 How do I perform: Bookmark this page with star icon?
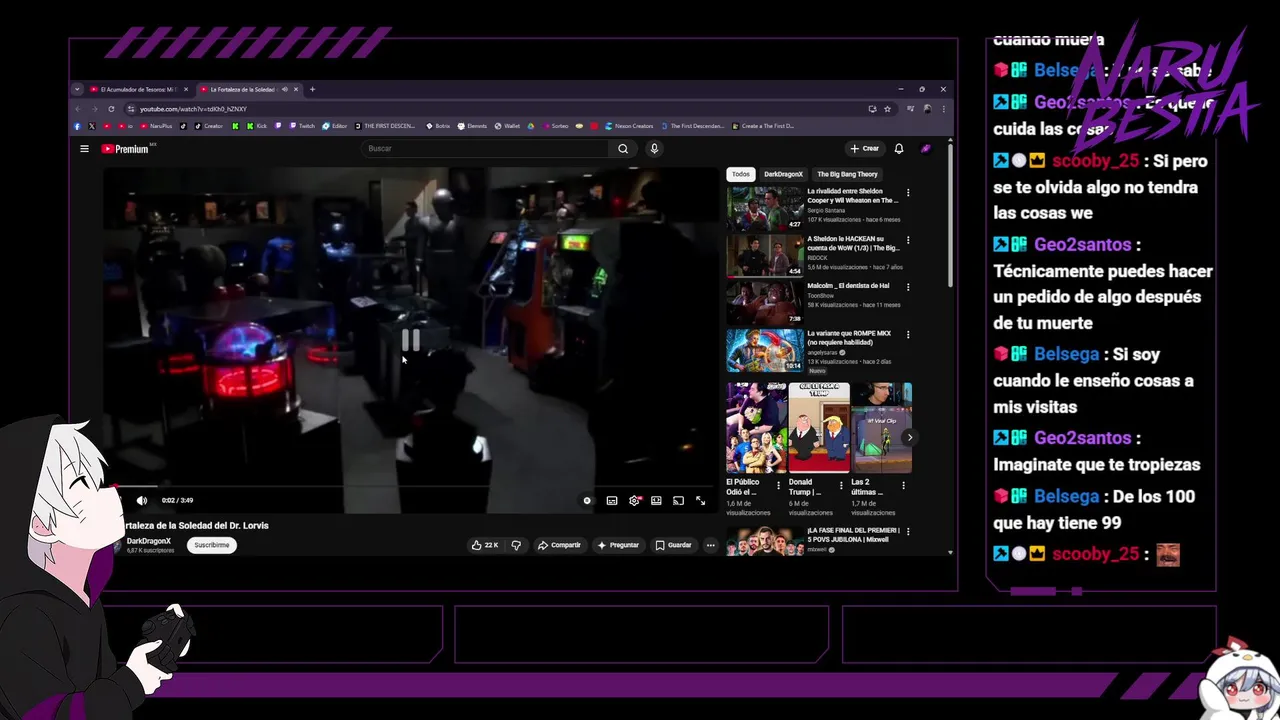click(887, 109)
